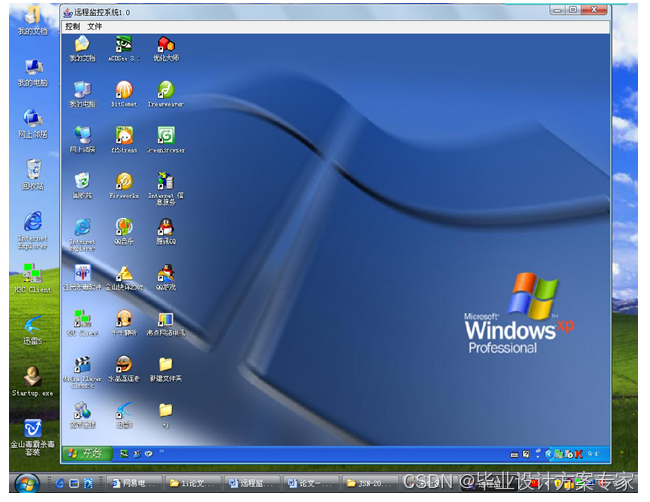Click the 宽带连接 shortcut icon
The image size is (650, 502).
click(x=82, y=415)
